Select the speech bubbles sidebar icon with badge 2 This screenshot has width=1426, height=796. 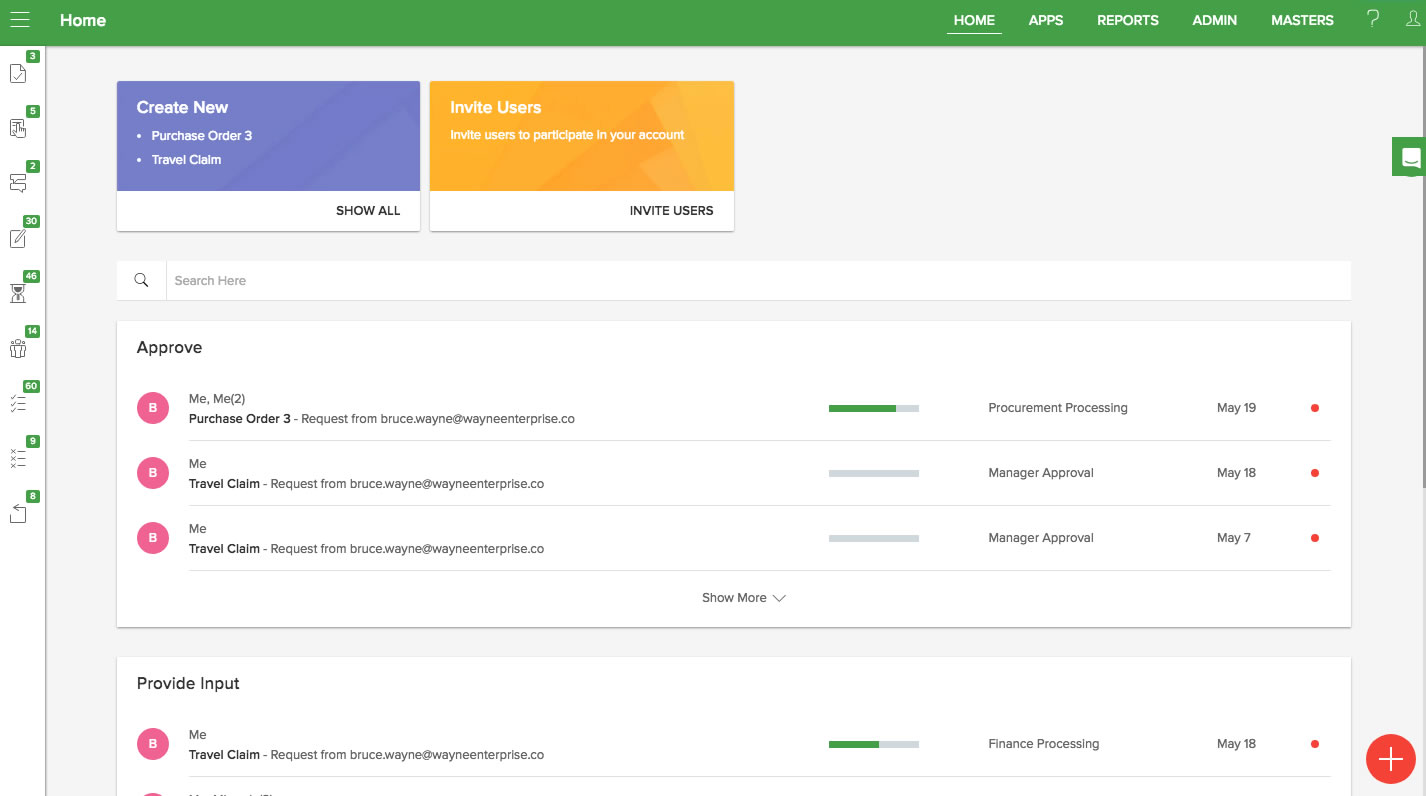tap(18, 184)
